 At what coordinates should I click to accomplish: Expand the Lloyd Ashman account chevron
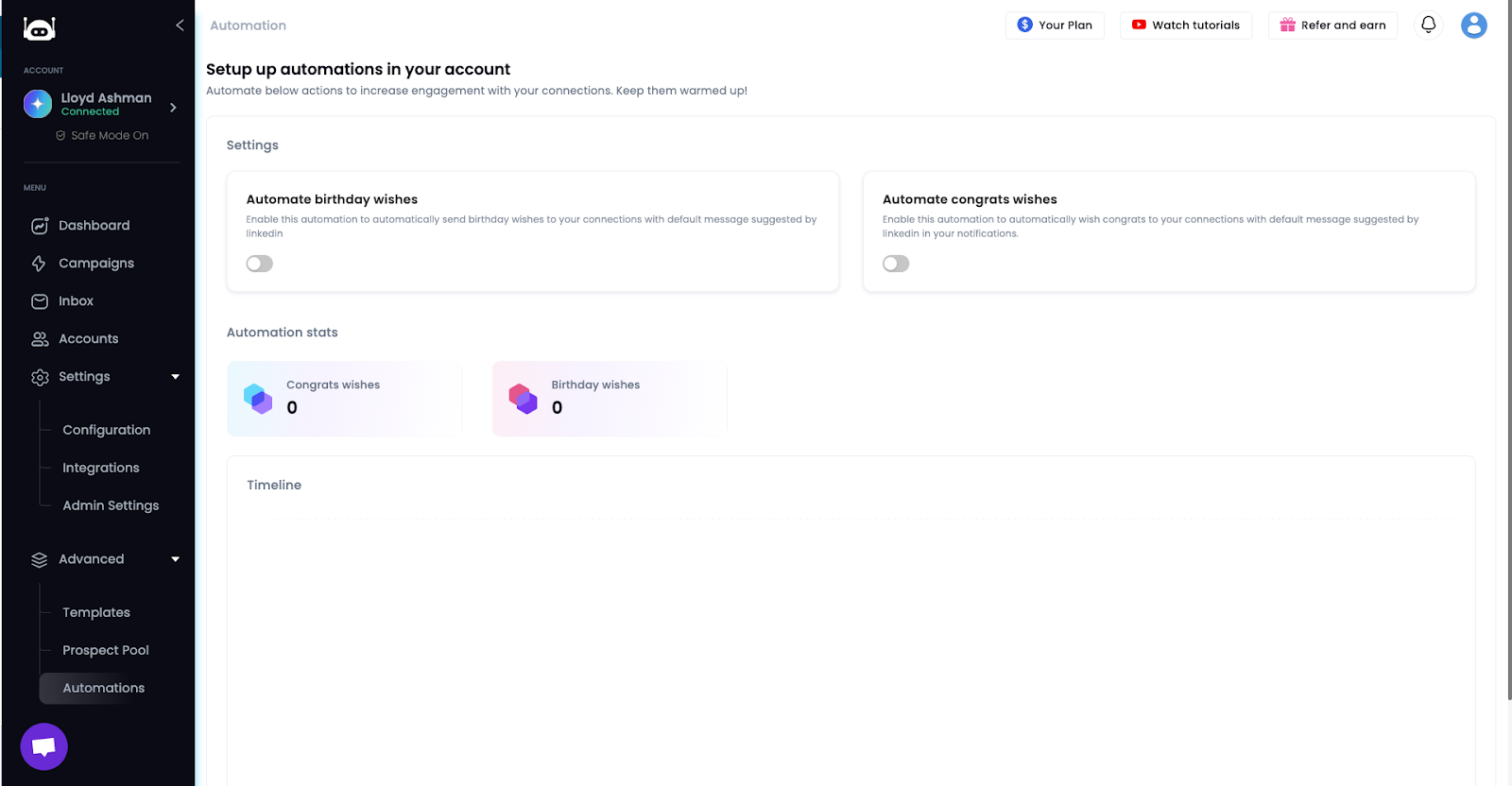[173, 108]
